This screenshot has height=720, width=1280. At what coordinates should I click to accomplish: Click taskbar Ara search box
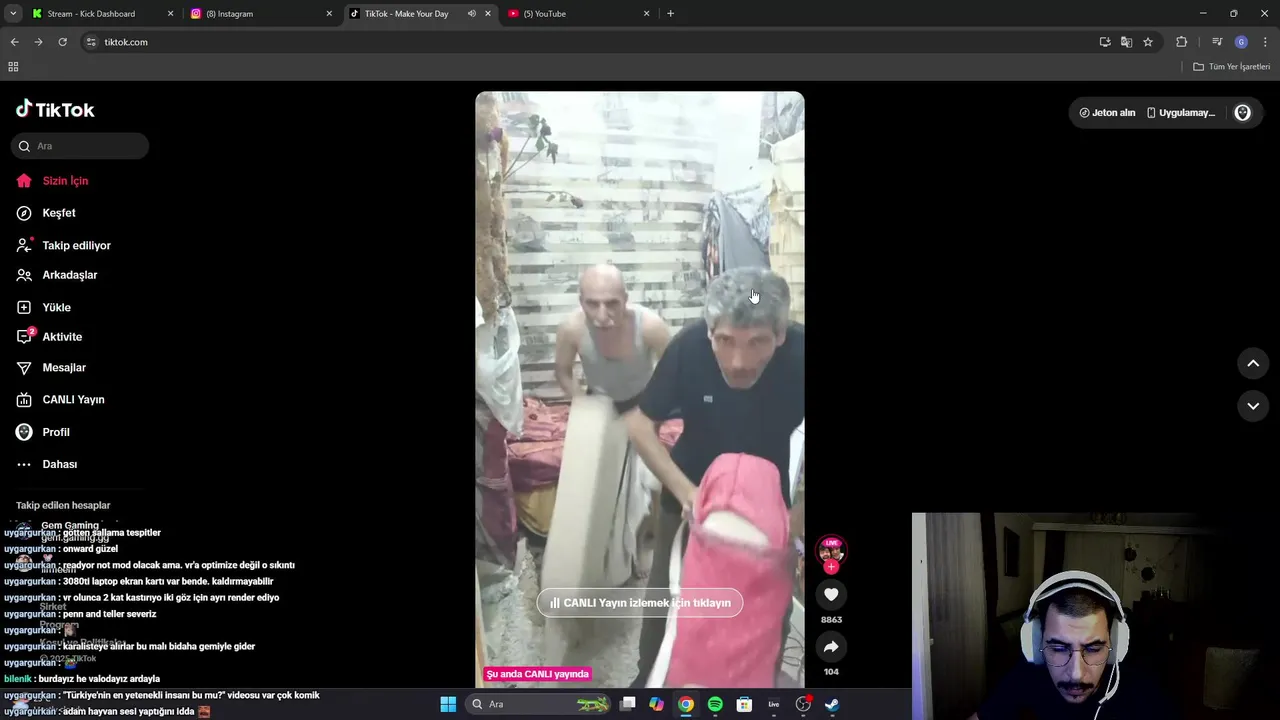[x=538, y=704]
